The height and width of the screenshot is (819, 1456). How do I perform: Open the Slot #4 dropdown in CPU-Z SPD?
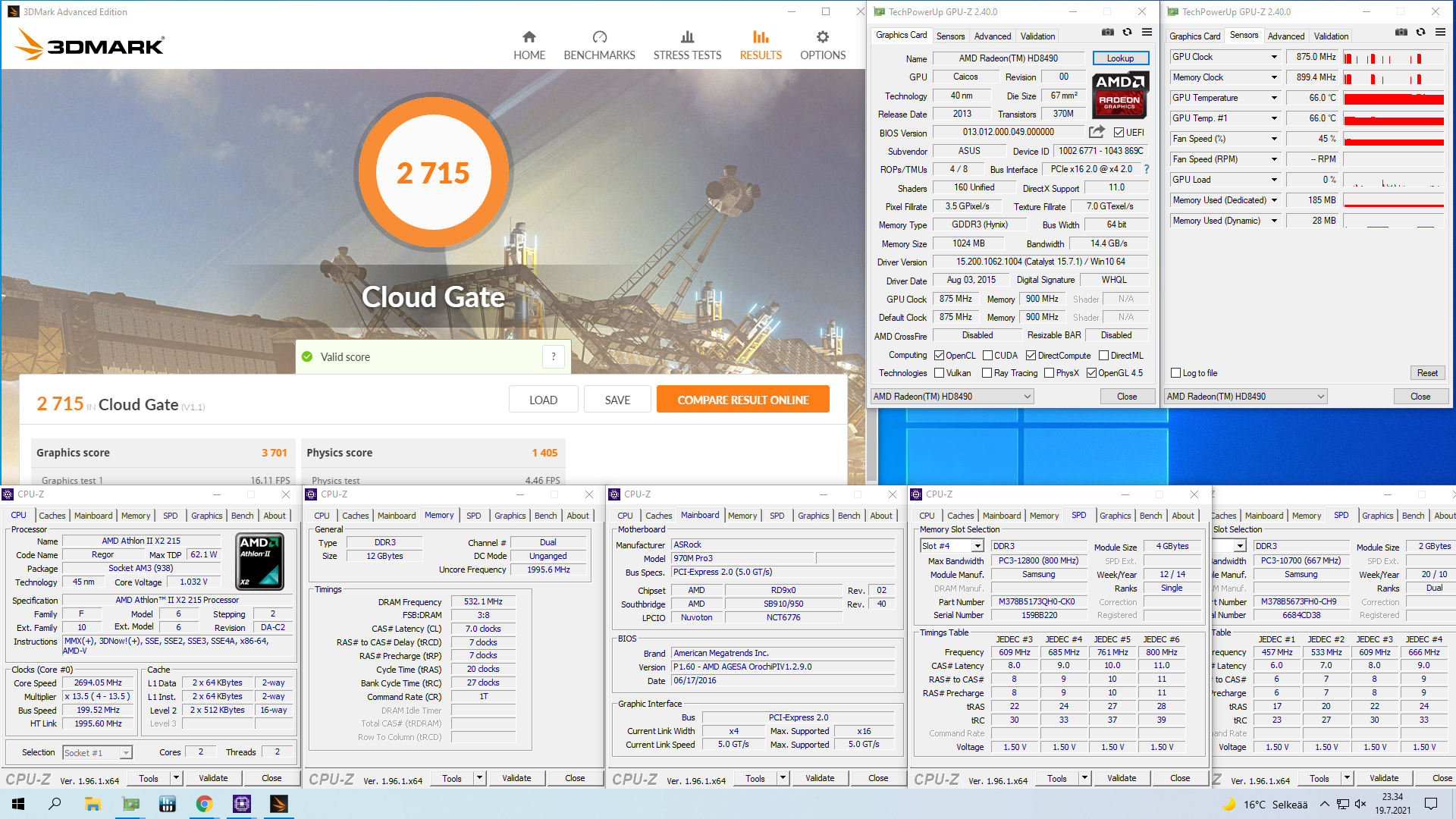[977, 546]
